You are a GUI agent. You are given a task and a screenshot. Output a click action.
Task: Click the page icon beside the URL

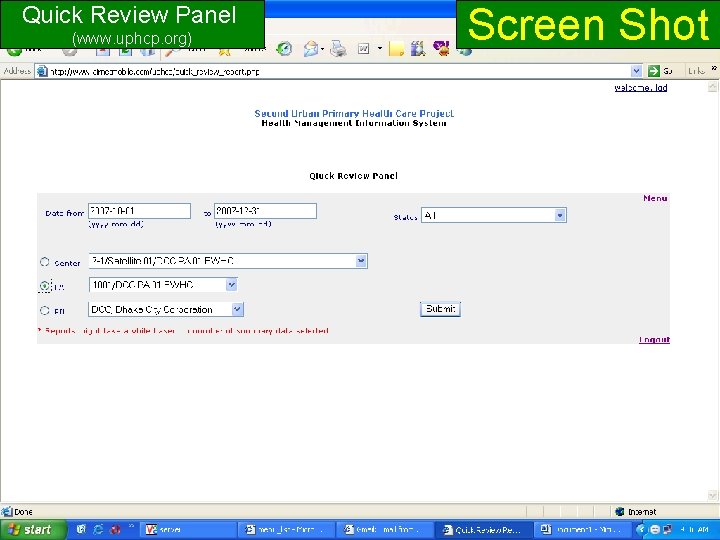[x=42, y=71]
